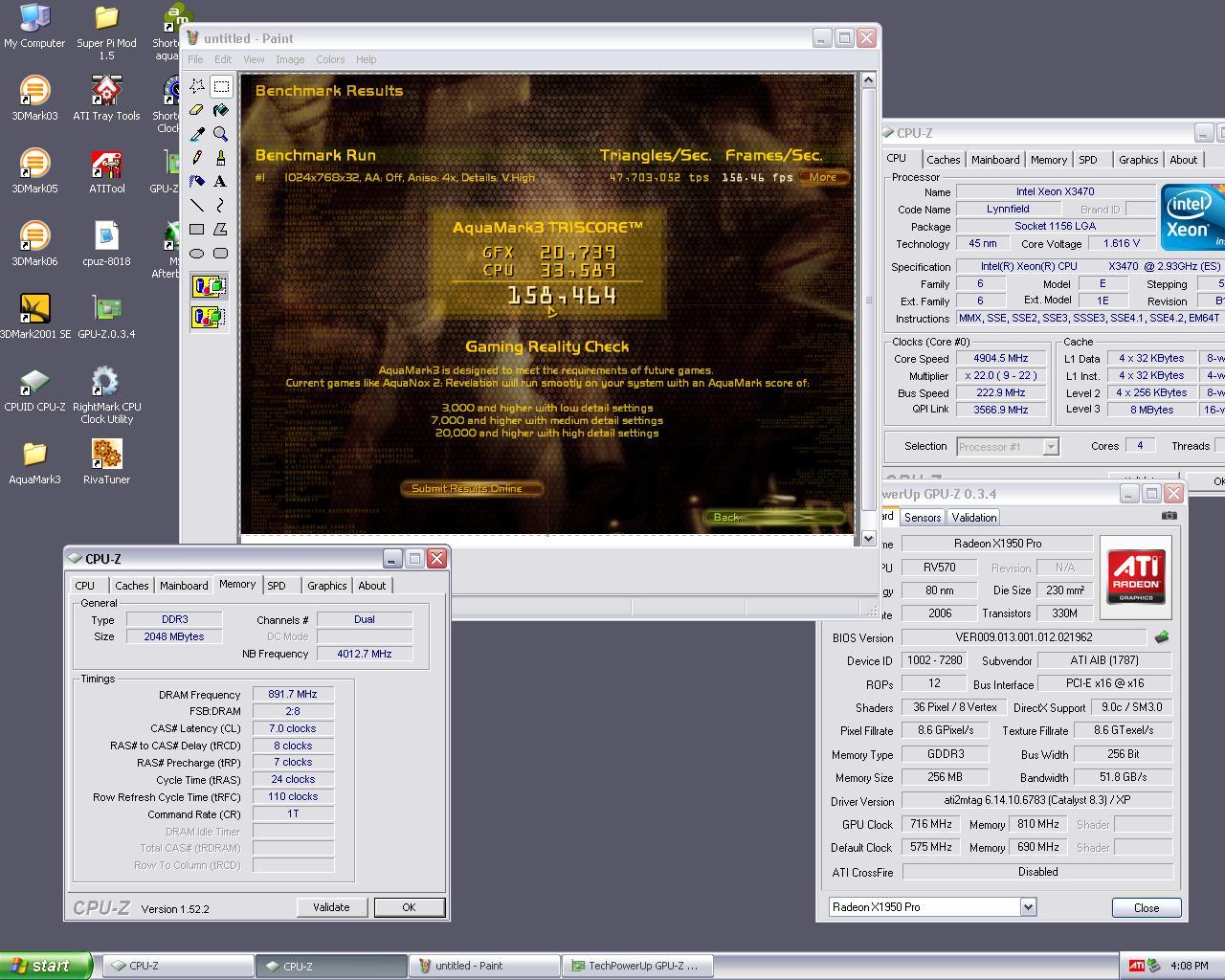Viewport: 1225px width, 980px height.
Task: Click Paint vertical scrollbar up arrow
Action: (x=868, y=80)
